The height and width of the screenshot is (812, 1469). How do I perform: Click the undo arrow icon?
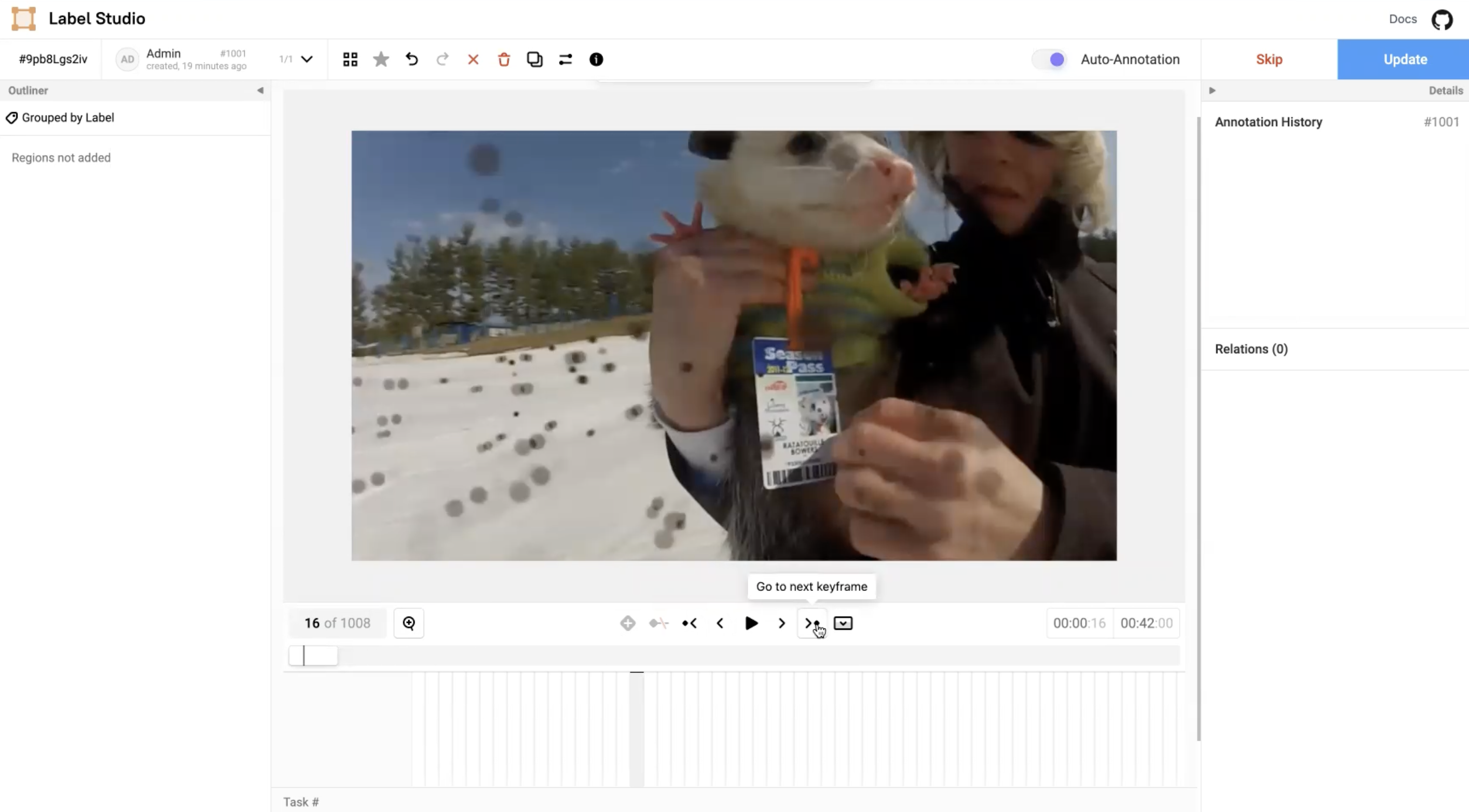point(412,59)
